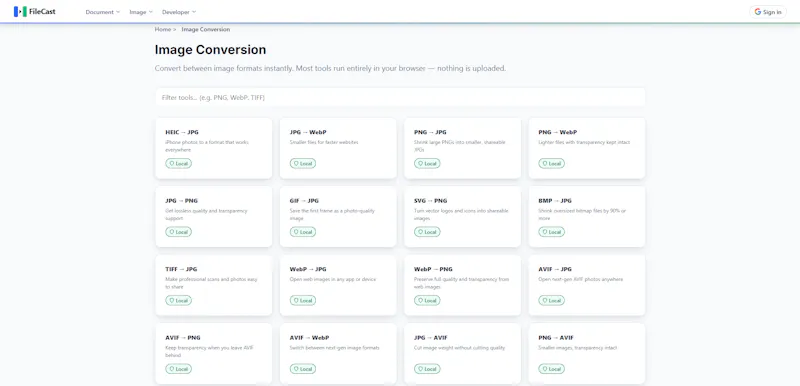The height and width of the screenshot is (386, 800).
Task: Open the Developer menu
Action: coord(179,12)
